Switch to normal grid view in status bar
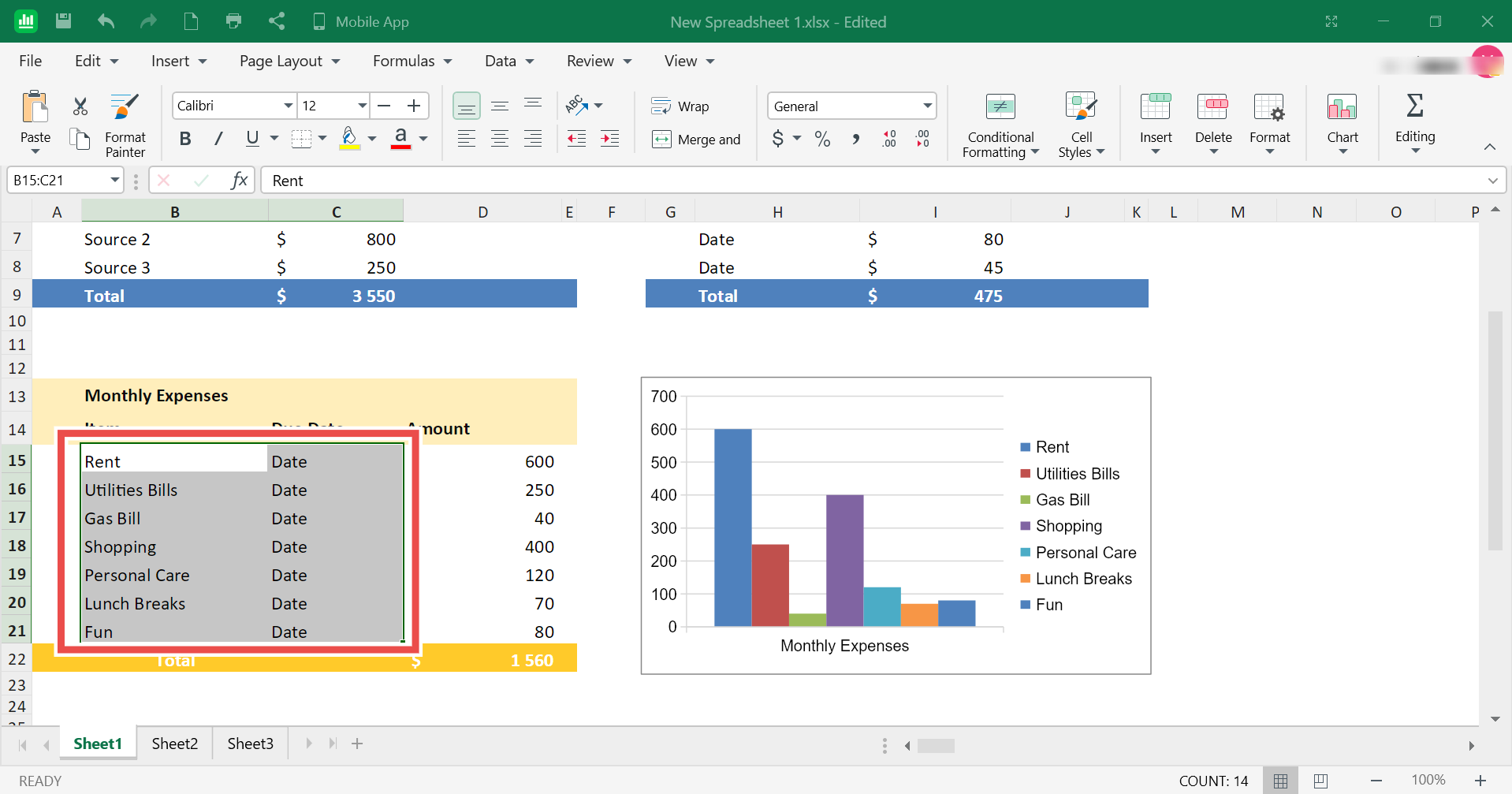Screen dimensions: 1512x794 [x=1281, y=781]
